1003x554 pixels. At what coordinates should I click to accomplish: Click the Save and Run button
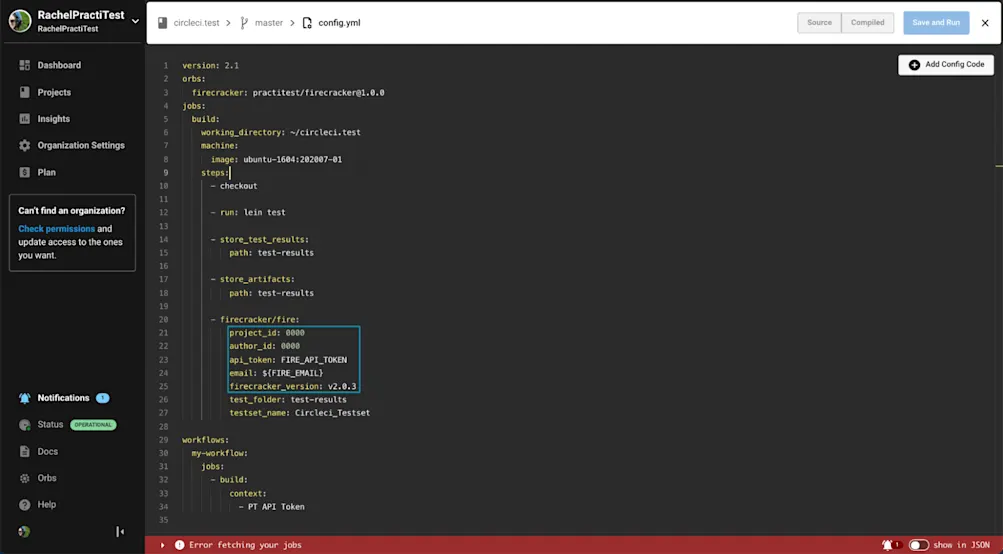pos(936,22)
